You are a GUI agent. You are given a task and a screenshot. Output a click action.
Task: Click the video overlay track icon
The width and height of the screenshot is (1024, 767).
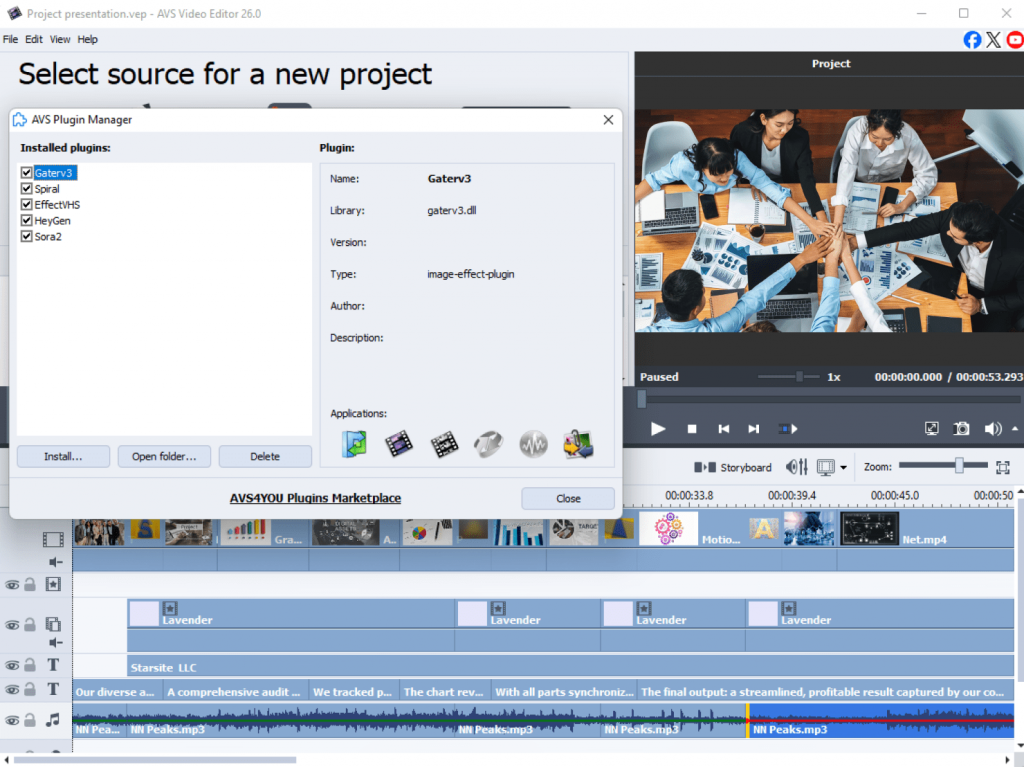[53, 624]
